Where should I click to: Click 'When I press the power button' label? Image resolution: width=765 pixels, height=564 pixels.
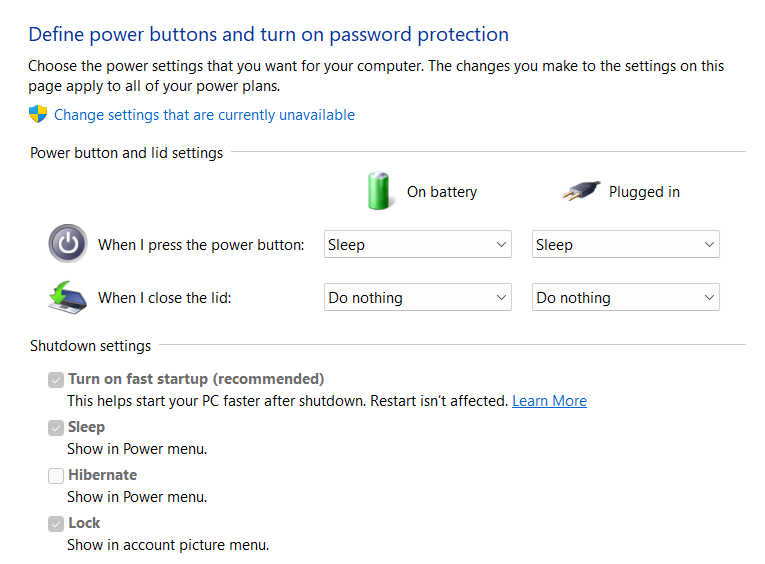tap(201, 245)
